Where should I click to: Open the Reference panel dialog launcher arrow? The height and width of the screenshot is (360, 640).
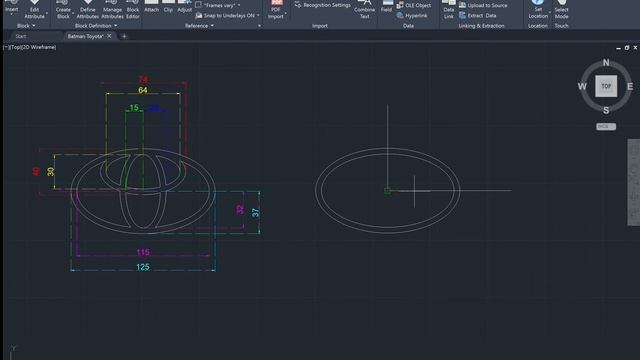click(x=260, y=26)
